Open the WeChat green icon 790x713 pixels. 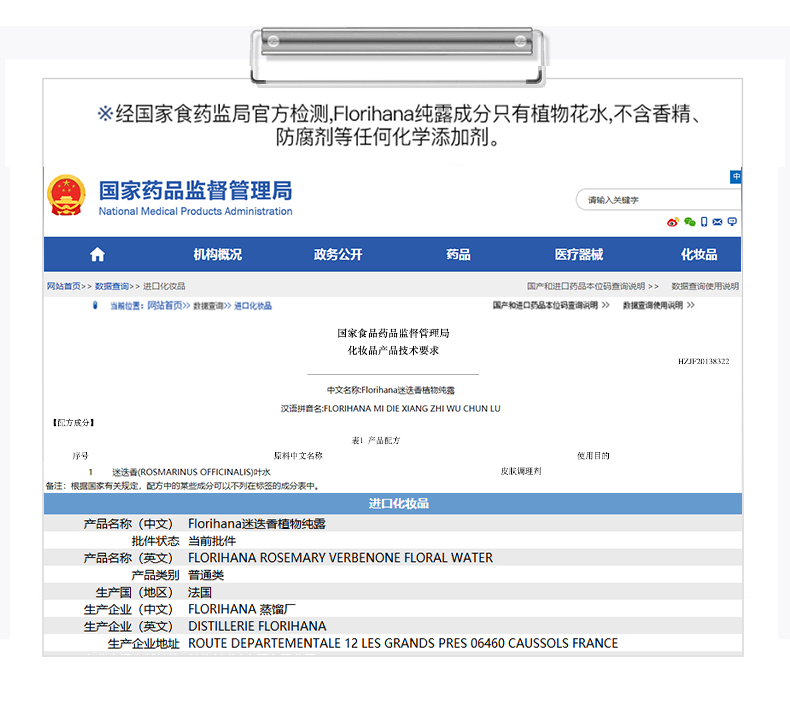[690, 222]
